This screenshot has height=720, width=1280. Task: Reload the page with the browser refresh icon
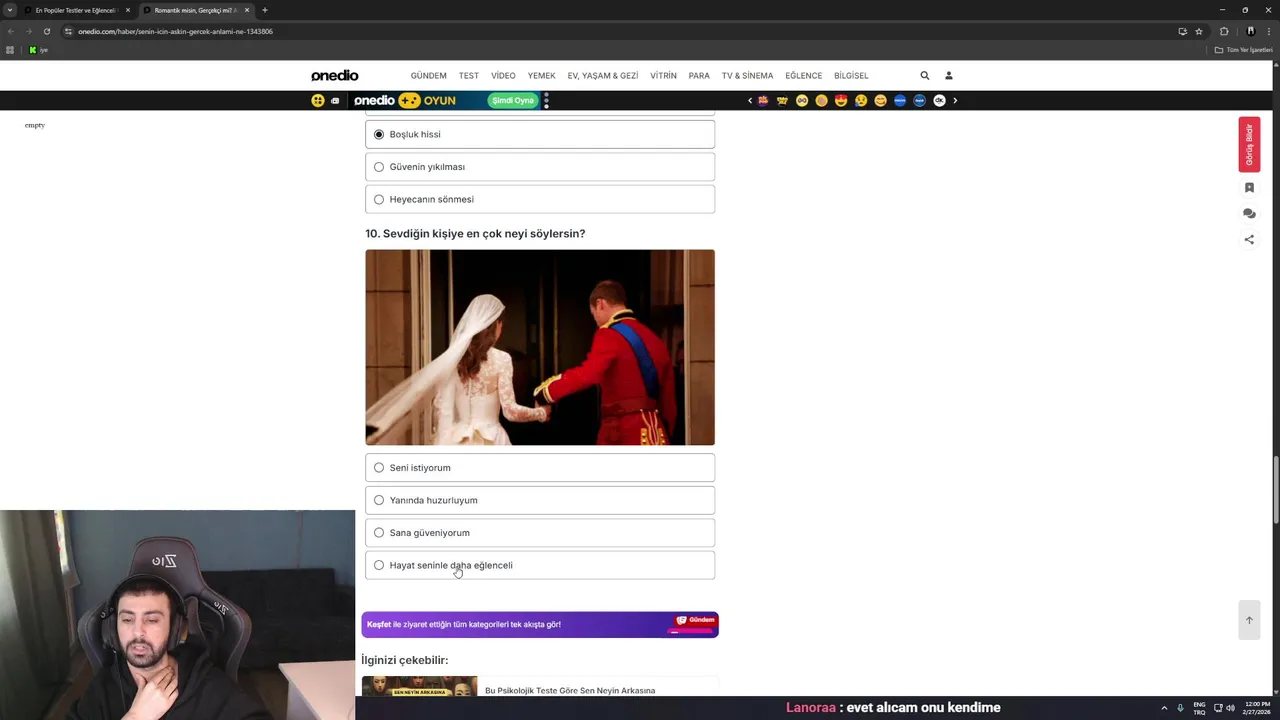46,31
